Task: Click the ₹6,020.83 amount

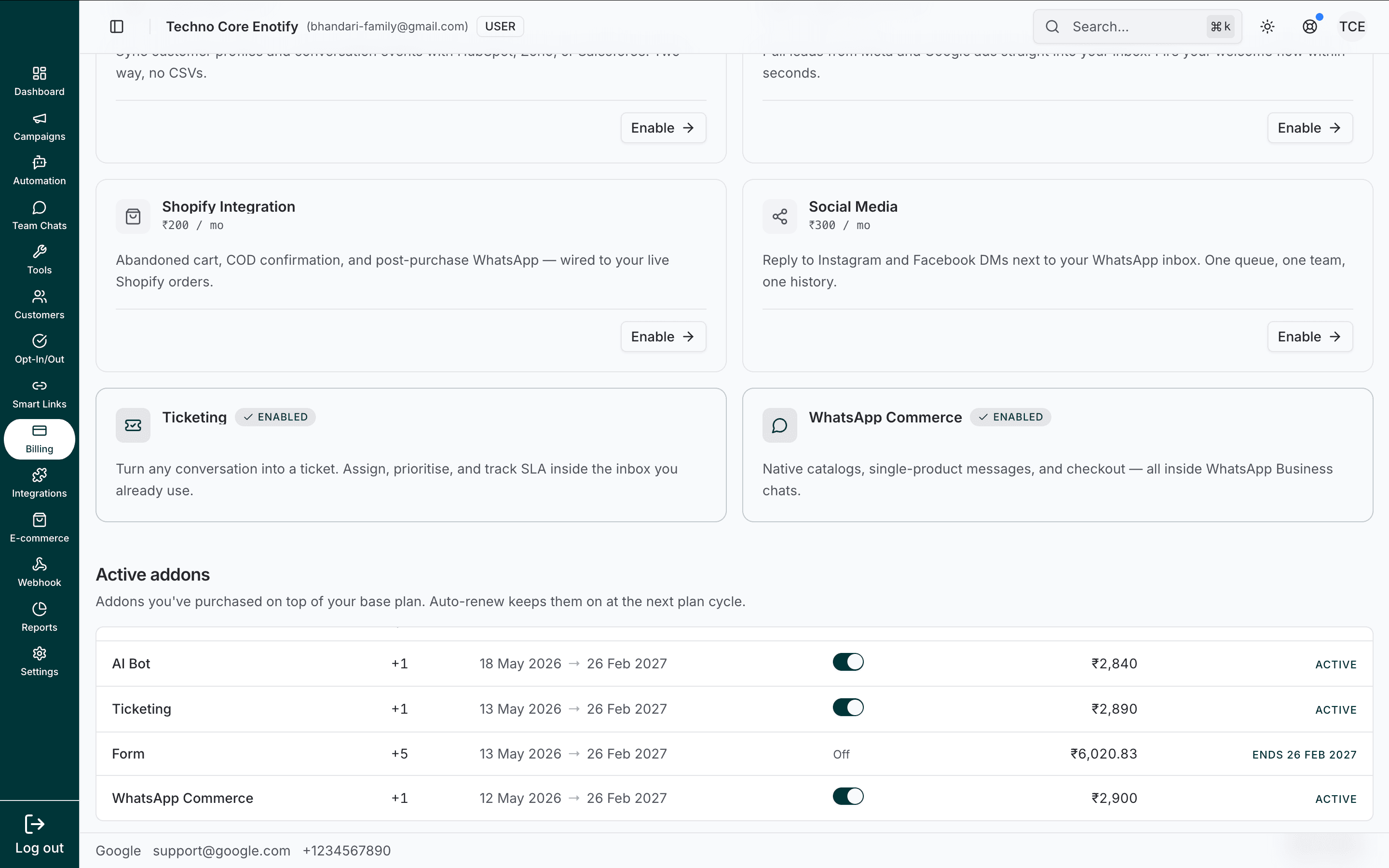Action: click(x=1104, y=754)
